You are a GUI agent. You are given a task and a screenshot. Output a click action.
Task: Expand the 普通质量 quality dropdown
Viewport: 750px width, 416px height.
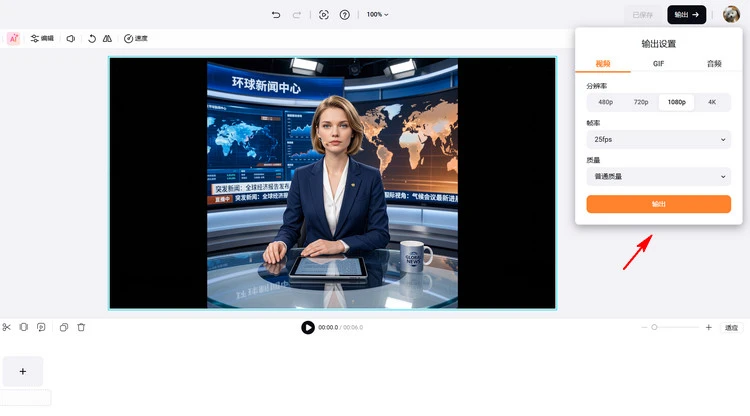[658, 177]
